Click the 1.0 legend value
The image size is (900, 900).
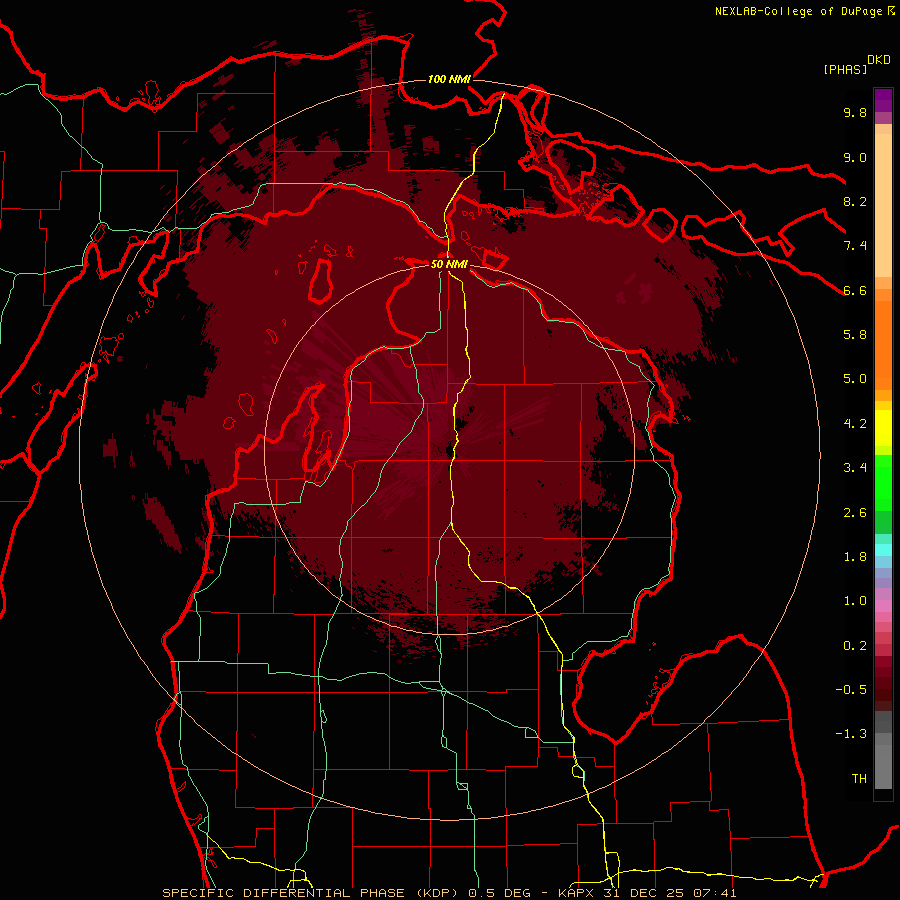pos(855,600)
